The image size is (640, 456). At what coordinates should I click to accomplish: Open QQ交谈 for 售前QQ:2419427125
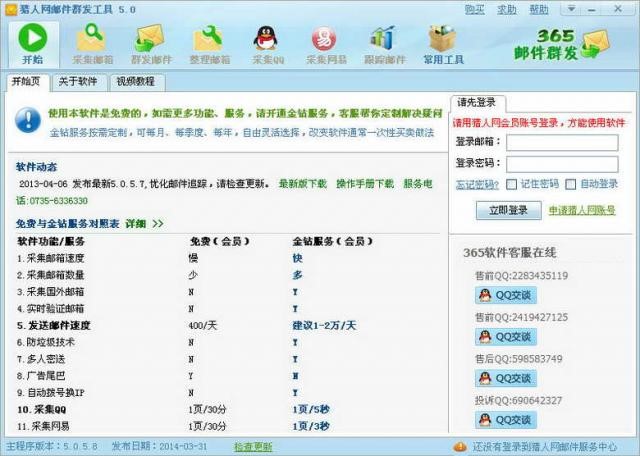(506, 337)
